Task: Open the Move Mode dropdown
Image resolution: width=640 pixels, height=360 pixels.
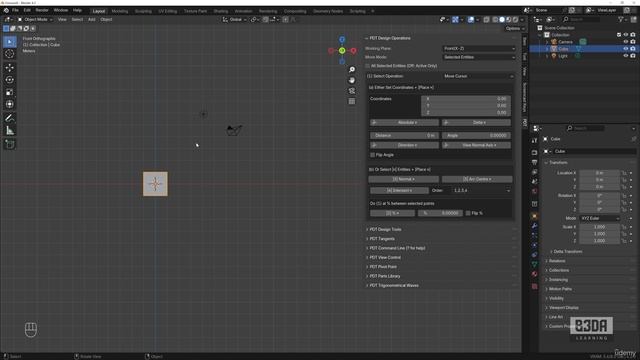Action: click(479, 57)
